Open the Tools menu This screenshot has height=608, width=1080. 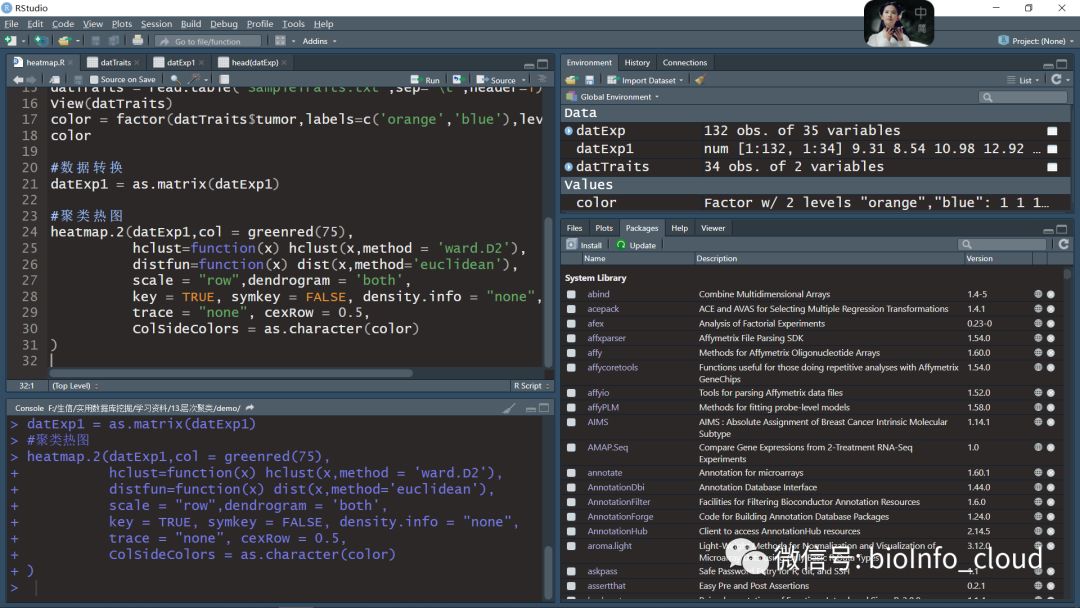click(293, 24)
